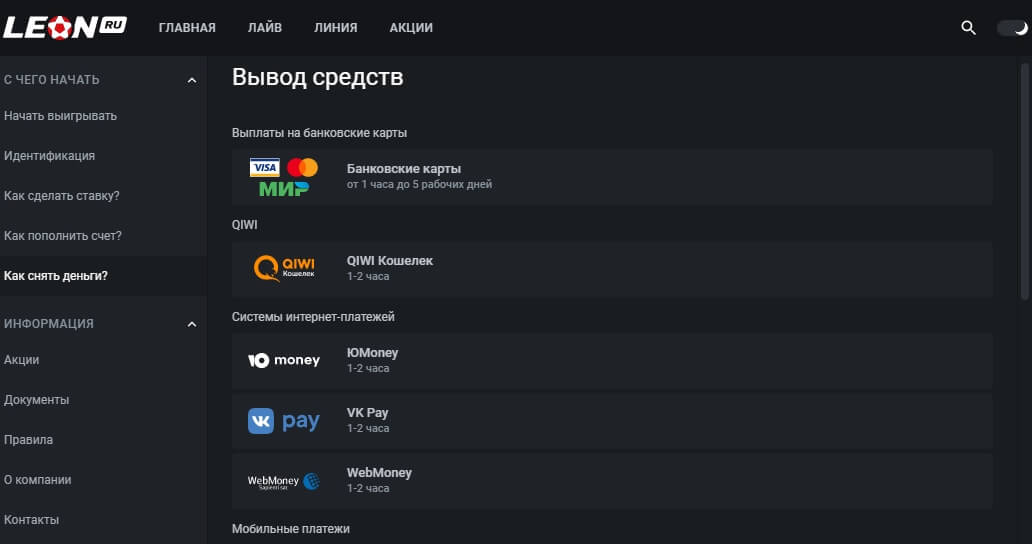Open Документы sidebar link
The height and width of the screenshot is (544, 1032).
tap(36, 400)
